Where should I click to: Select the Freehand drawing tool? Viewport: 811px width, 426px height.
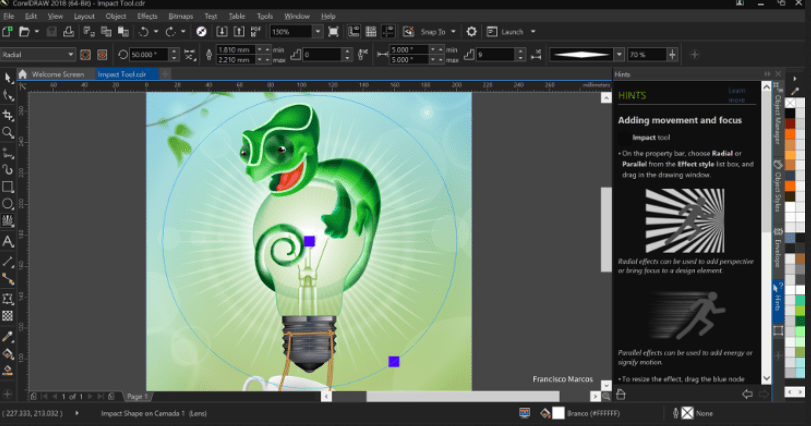click(8, 153)
